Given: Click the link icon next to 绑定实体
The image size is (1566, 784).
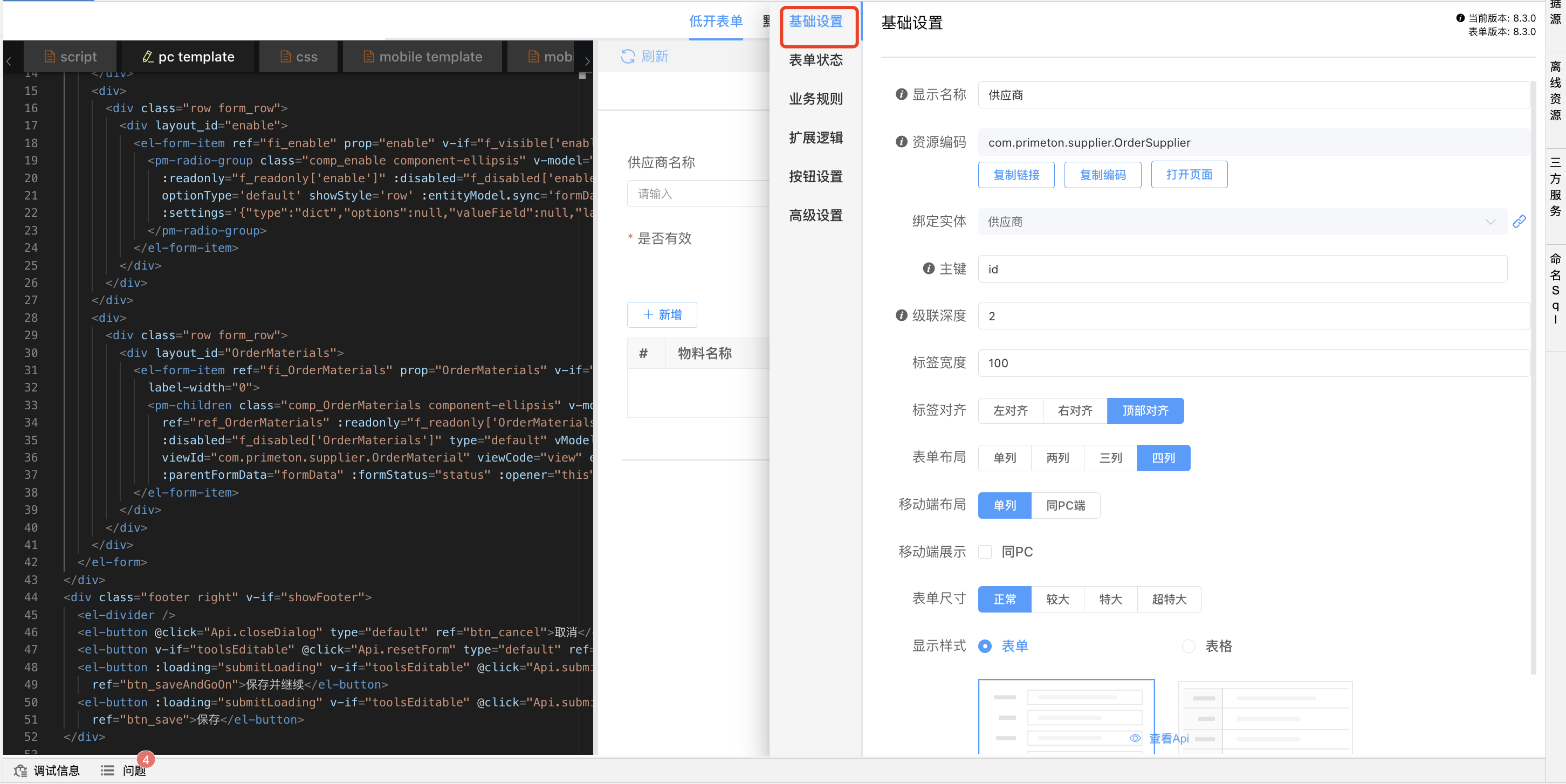Looking at the screenshot, I should (x=1519, y=222).
